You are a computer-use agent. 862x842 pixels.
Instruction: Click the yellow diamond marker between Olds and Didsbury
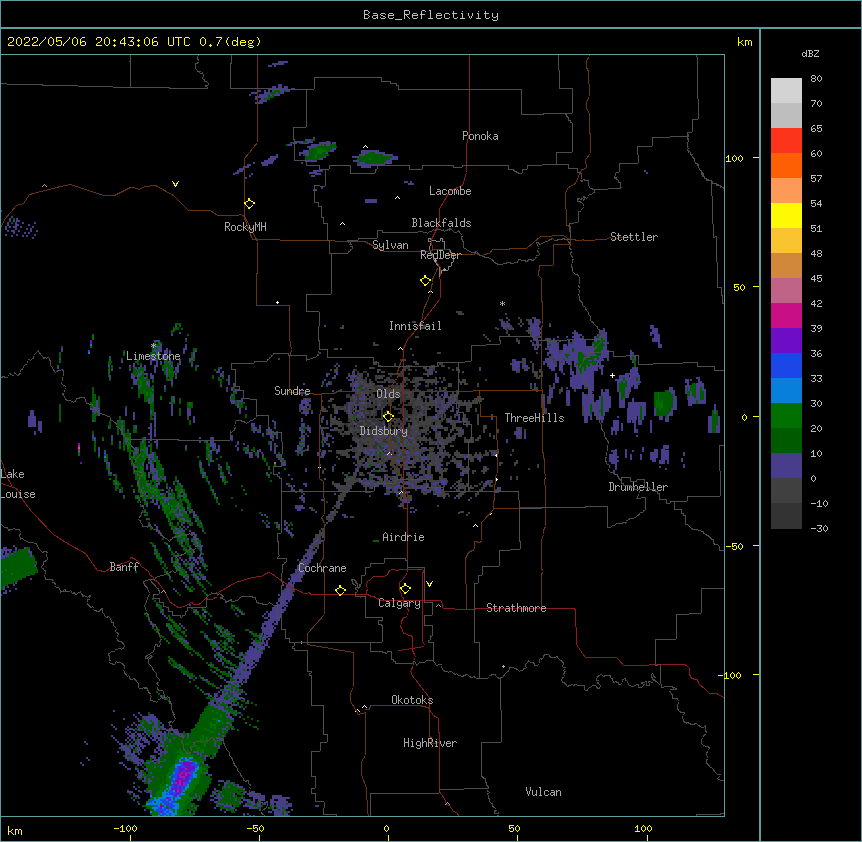(388, 416)
